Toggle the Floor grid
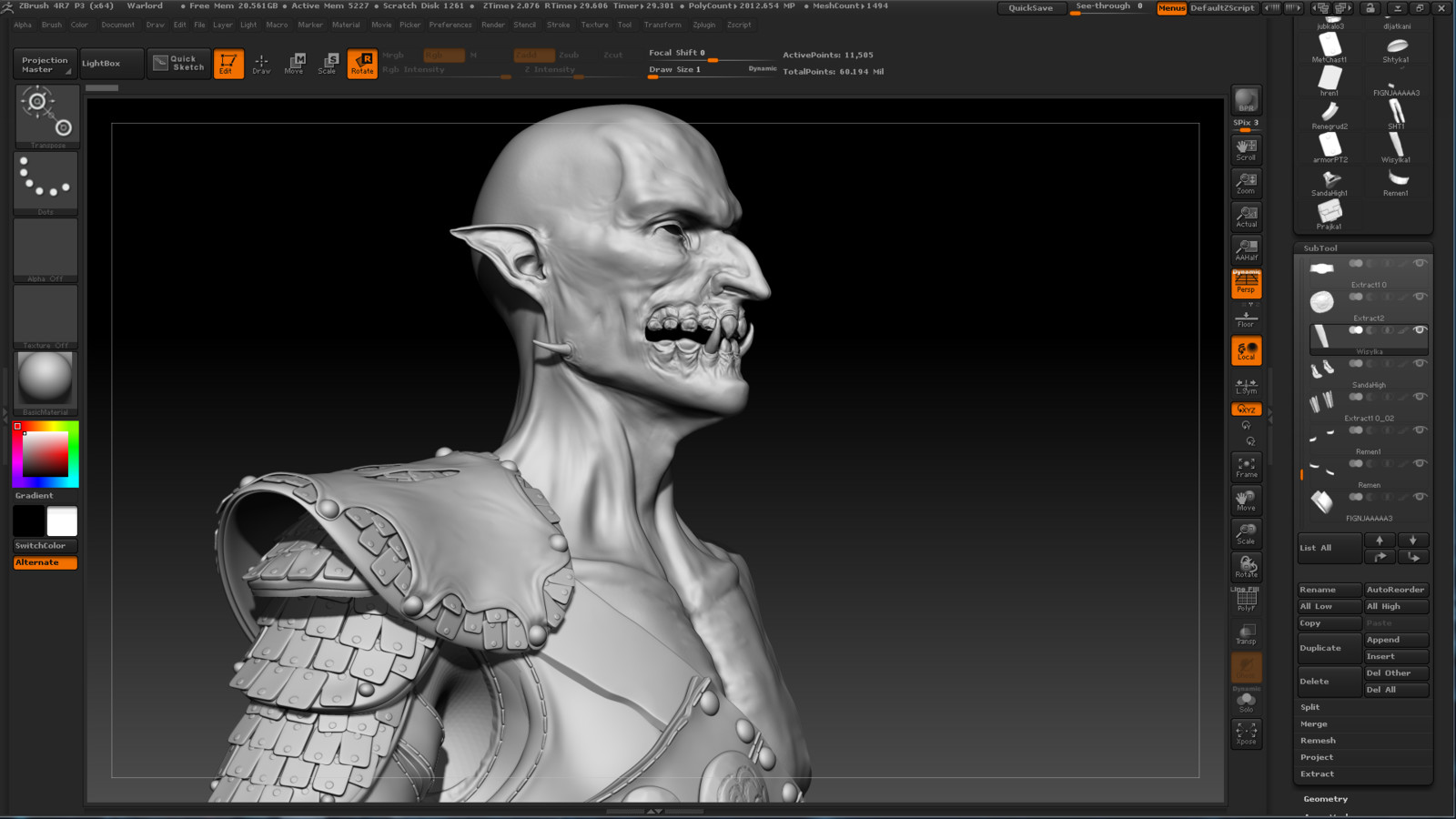The width and height of the screenshot is (1456, 819). pos(1246,319)
